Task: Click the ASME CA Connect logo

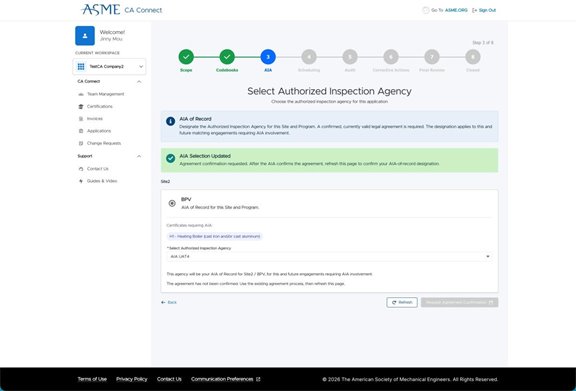Action: pyautogui.click(x=122, y=10)
